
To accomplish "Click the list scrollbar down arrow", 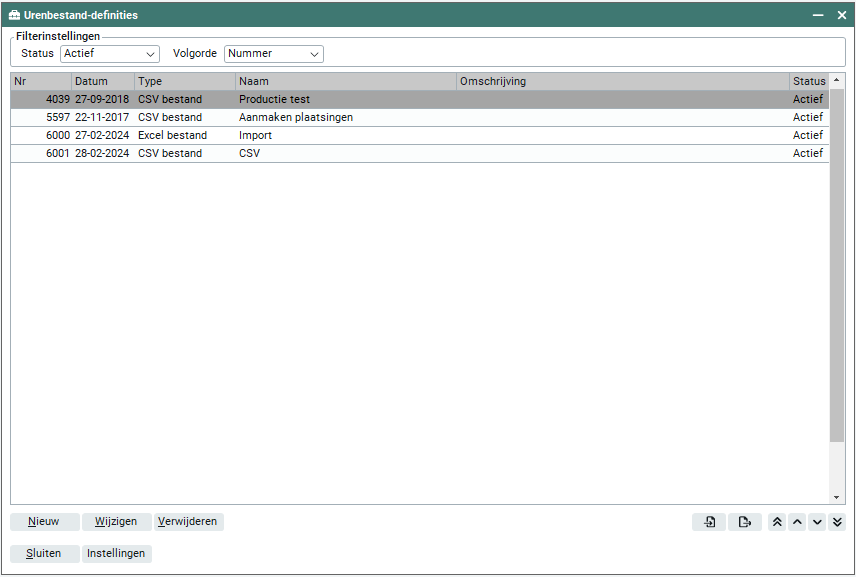I will [837, 497].
